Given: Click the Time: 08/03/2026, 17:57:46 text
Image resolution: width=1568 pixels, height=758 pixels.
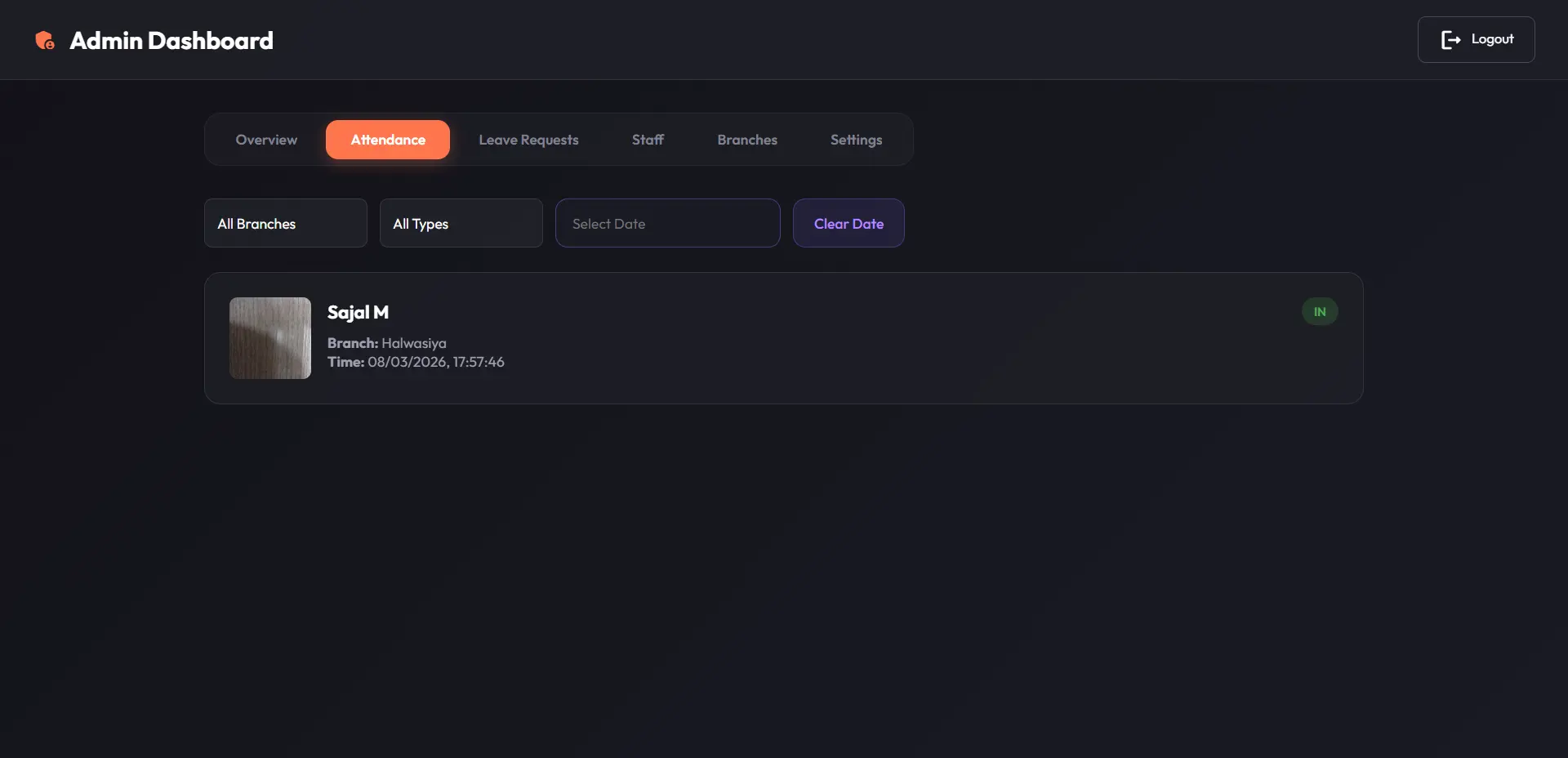Looking at the screenshot, I should pos(416,362).
